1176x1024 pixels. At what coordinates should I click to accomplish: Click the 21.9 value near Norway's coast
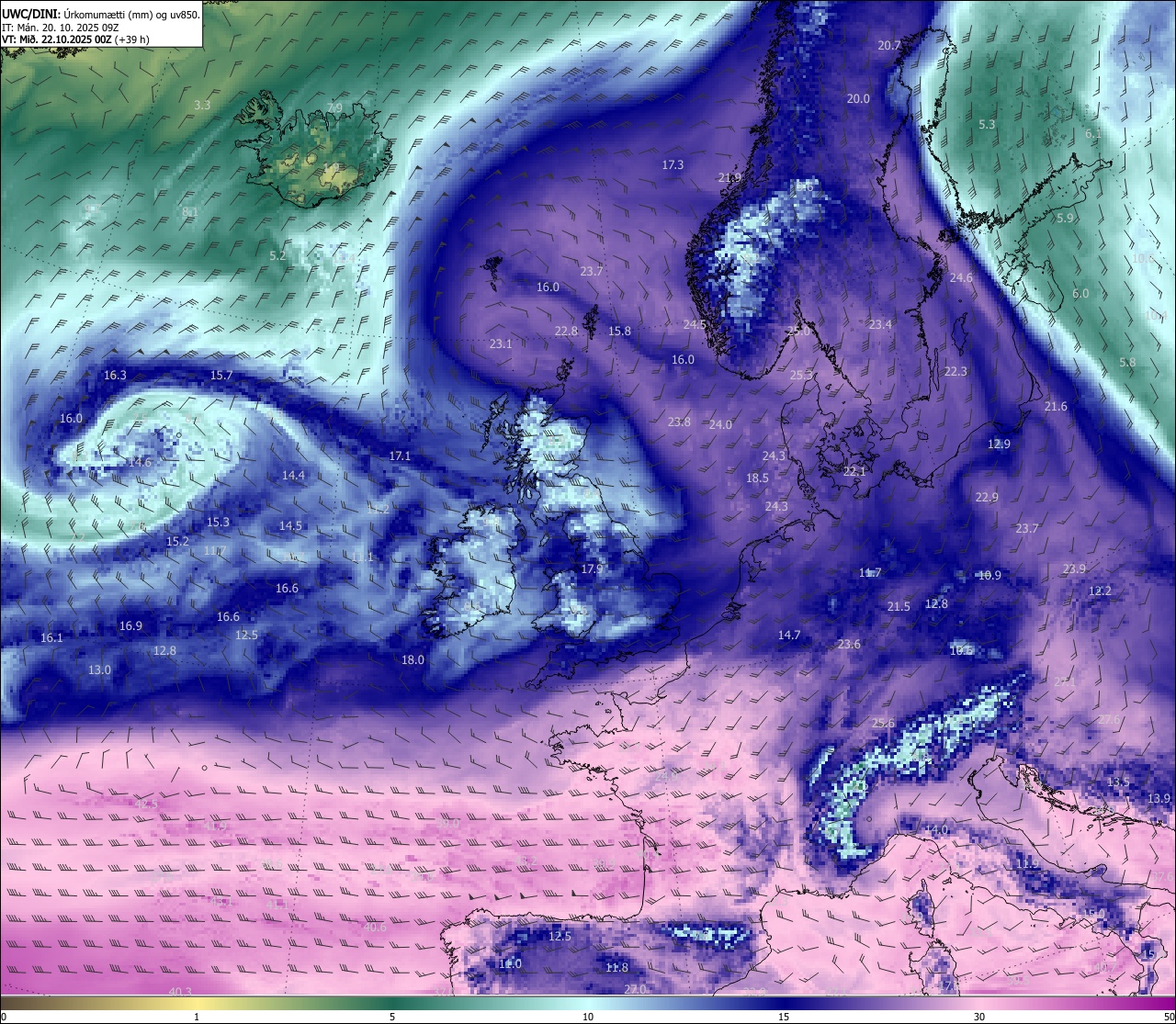(729, 177)
